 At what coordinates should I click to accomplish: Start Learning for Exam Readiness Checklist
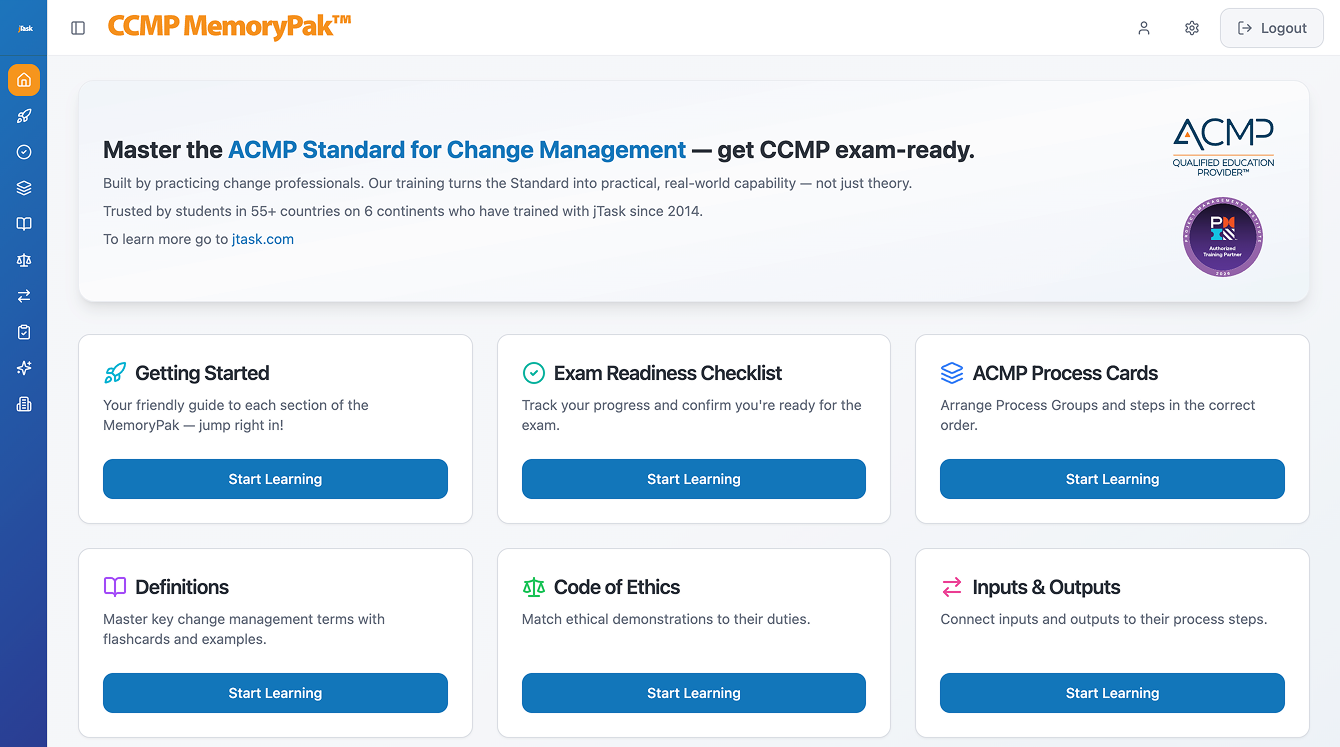click(x=694, y=479)
